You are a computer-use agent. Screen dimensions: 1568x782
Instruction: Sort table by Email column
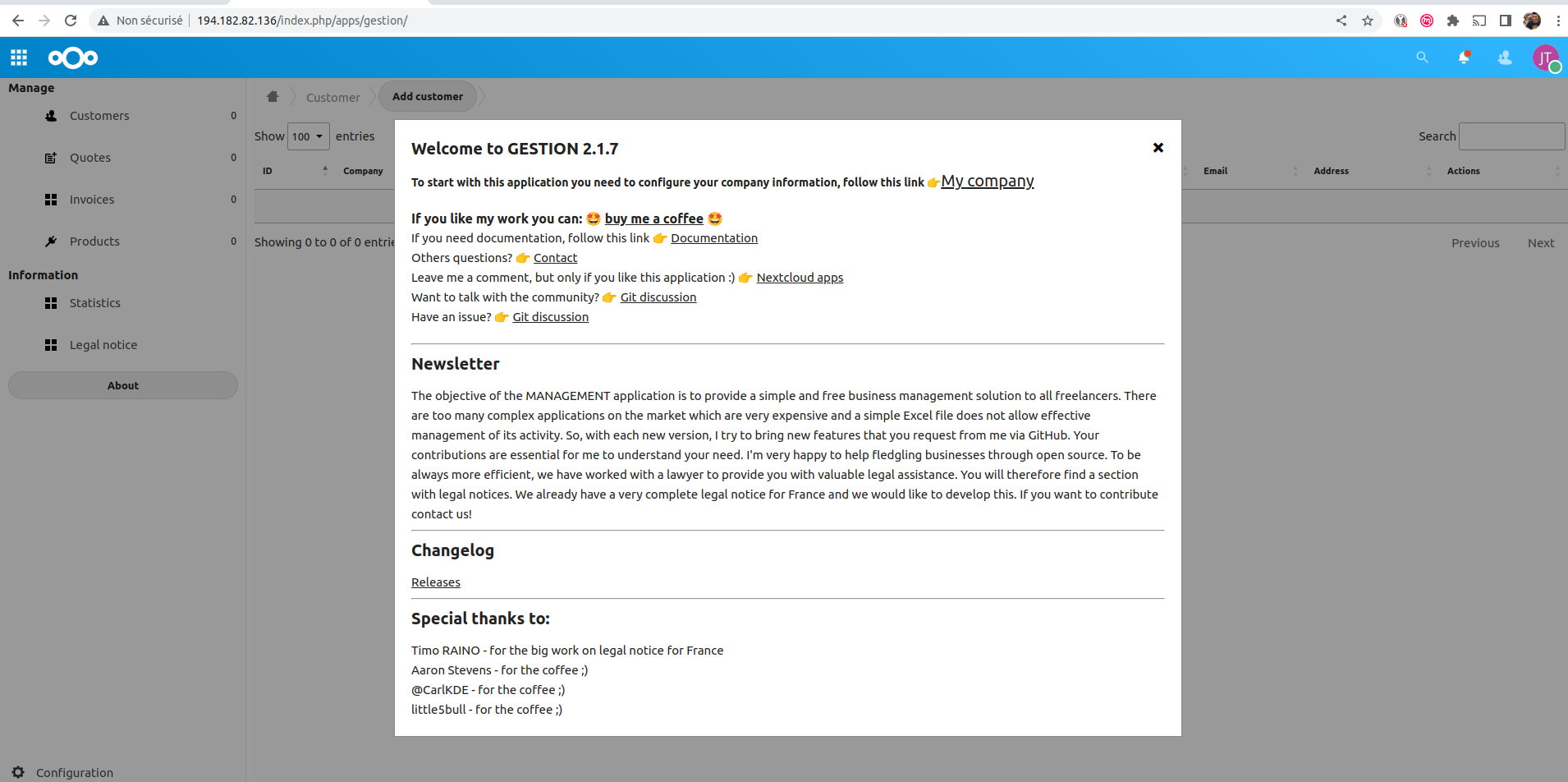pyautogui.click(x=1250, y=171)
